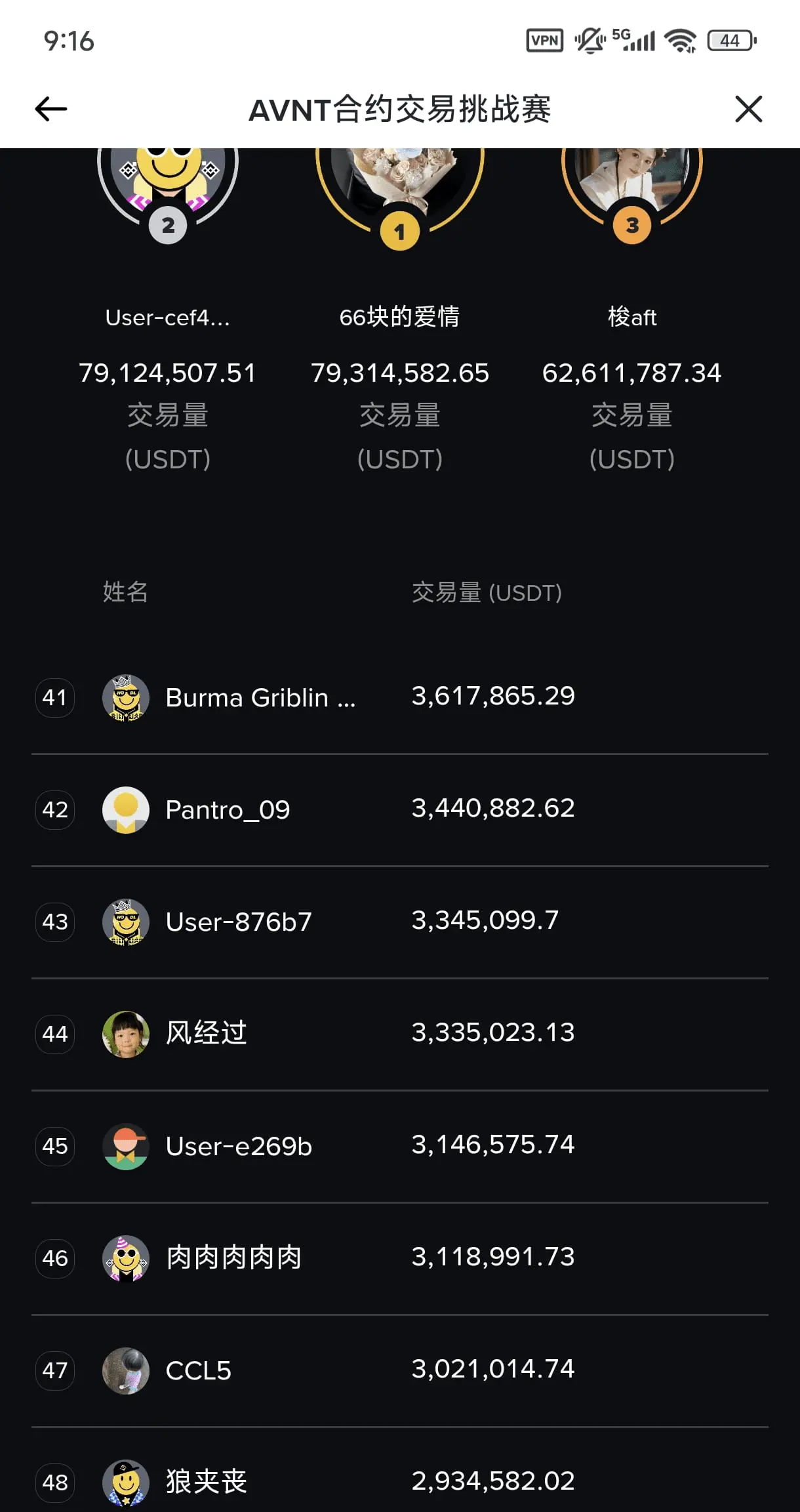Tap the 交易量 (USDT) column header
This screenshot has height=1512, width=800.
coord(487,593)
